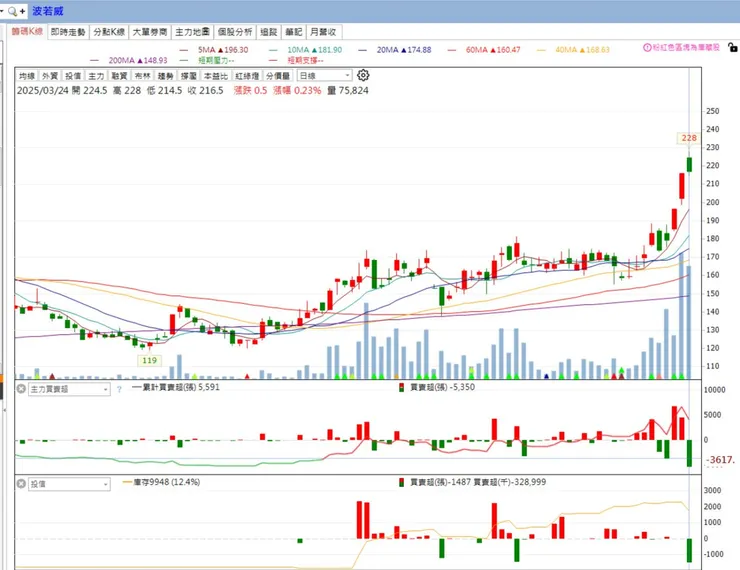740x570 pixels.
Task: Toggle the 本益比 overlay button
Action: click(216, 76)
